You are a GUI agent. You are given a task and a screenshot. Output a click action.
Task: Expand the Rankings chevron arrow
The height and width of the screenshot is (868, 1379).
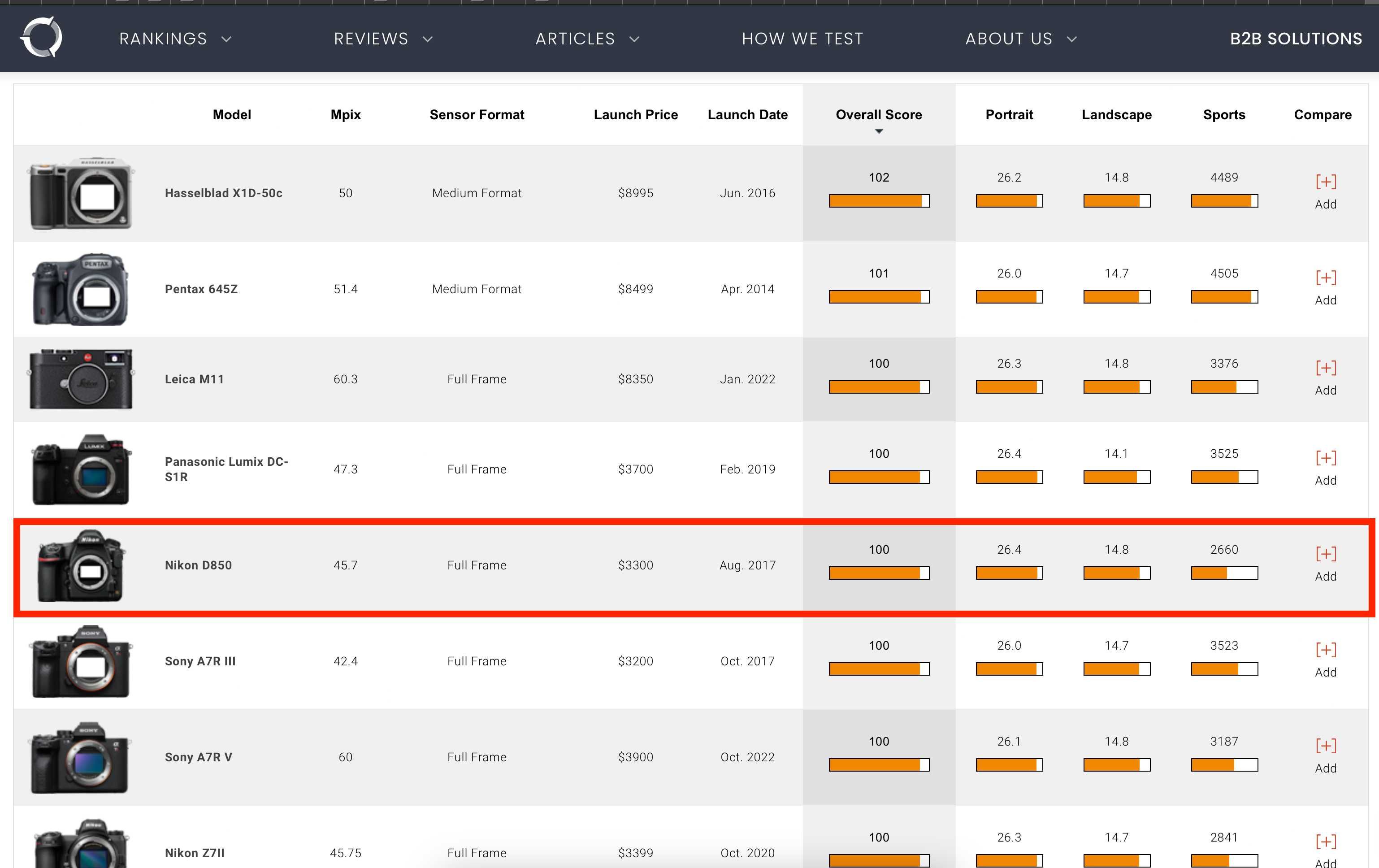(x=226, y=39)
